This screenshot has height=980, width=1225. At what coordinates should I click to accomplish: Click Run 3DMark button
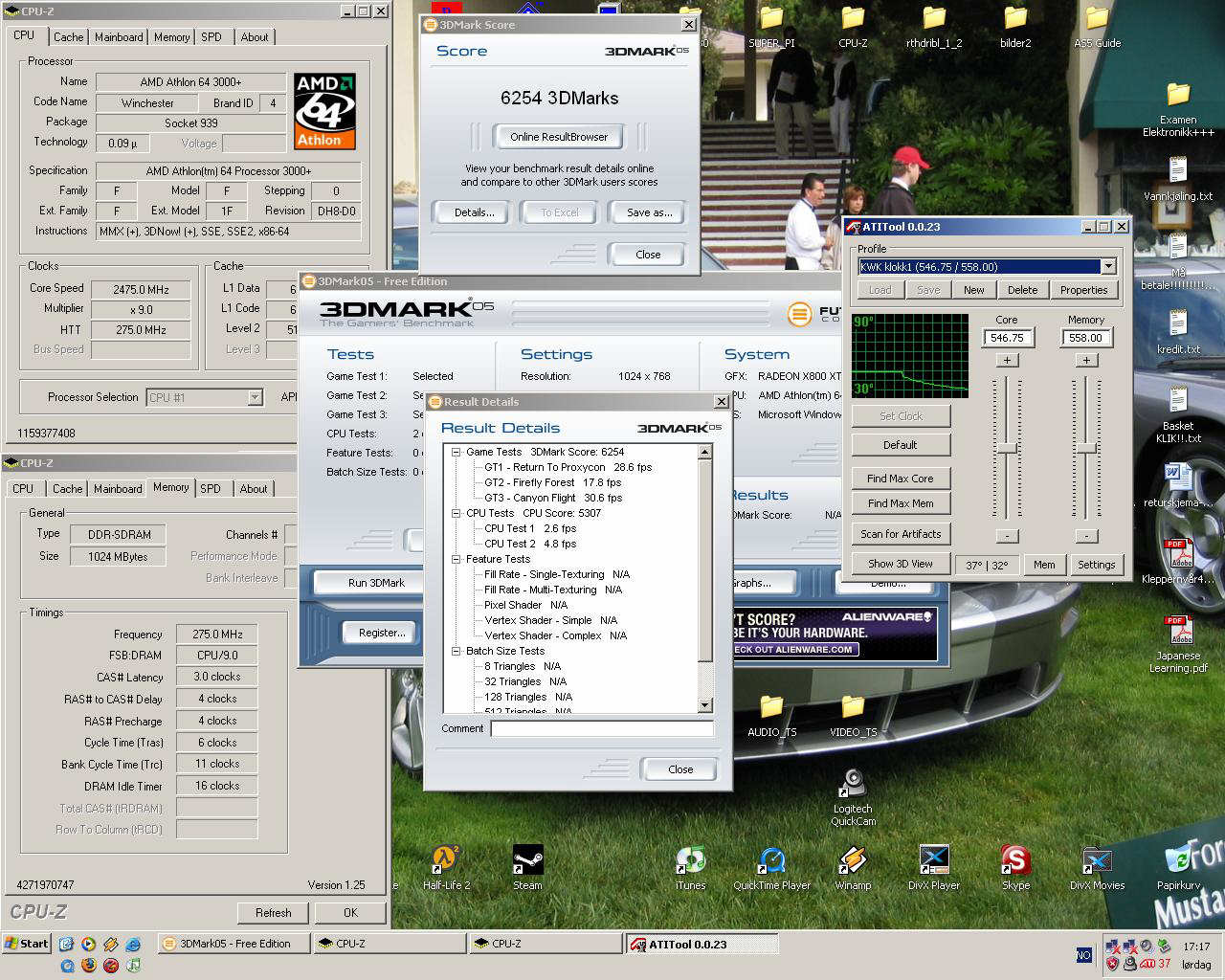coord(376,583)
